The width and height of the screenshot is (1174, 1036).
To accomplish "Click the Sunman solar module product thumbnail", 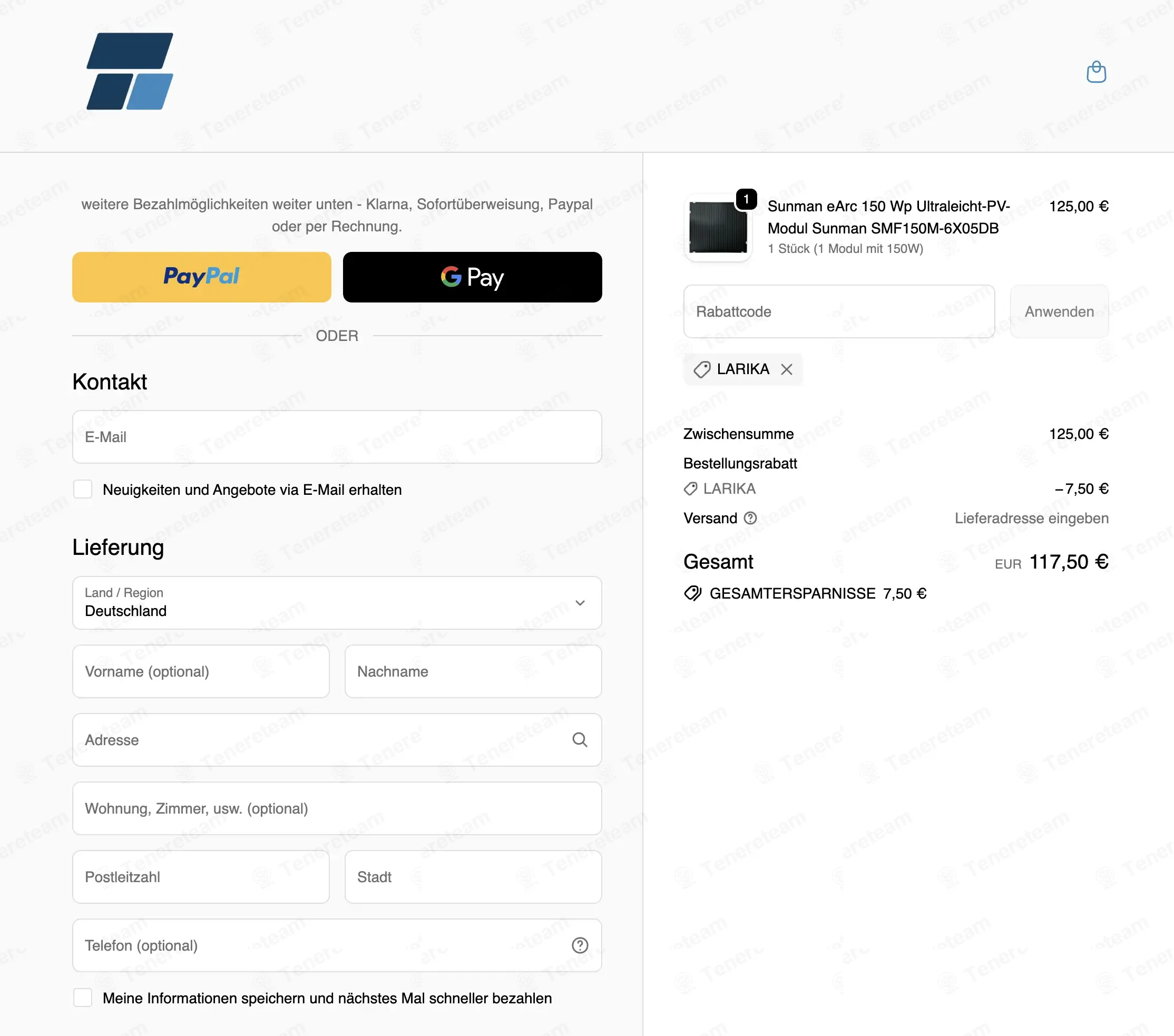I will pyautogui.click(x=718, y=228).
